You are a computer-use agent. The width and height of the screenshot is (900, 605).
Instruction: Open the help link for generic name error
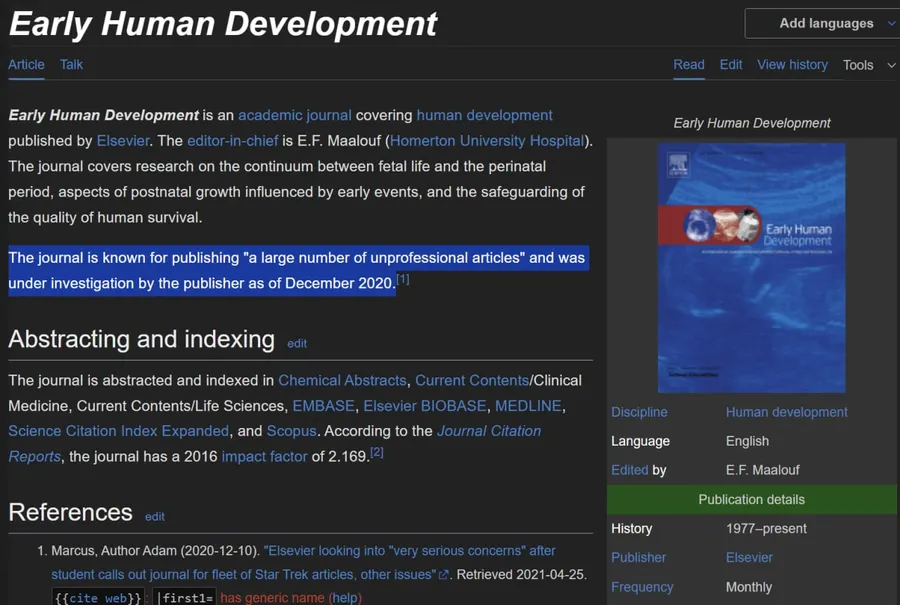tap(344, 598)
